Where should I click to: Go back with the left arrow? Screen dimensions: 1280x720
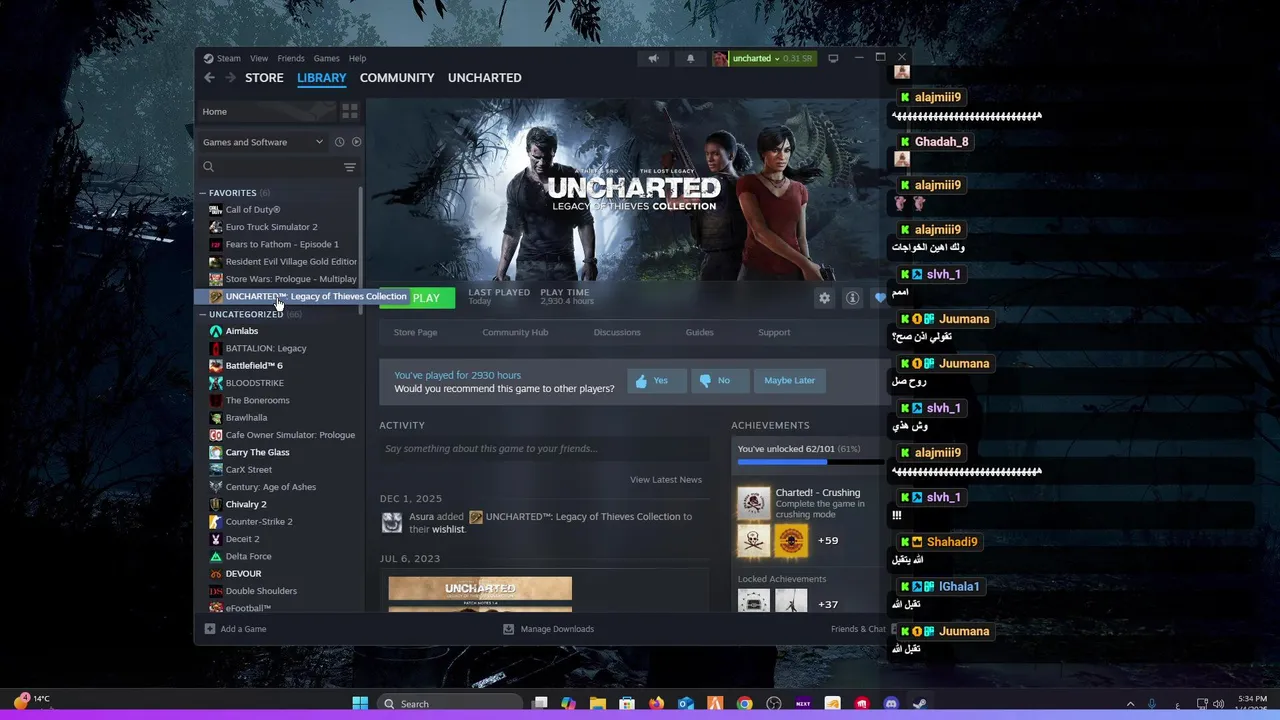209,78
